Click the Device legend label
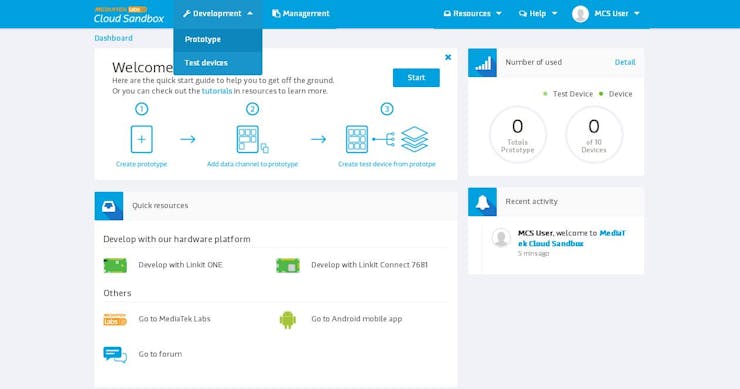Viewport: 740px width, 389px height. tap(620, 94)
